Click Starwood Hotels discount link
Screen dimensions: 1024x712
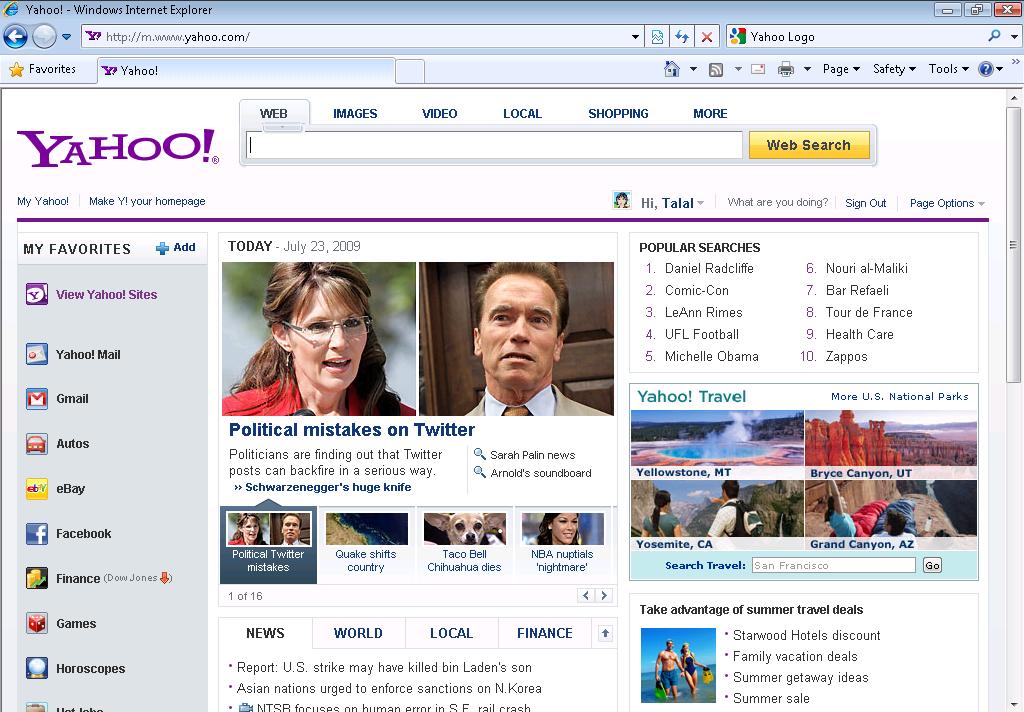807,636
